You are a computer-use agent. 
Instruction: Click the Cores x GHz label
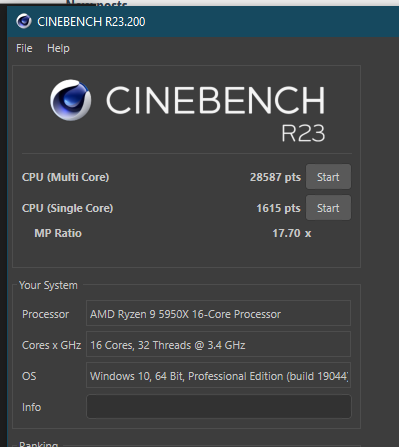click(51, 345)
